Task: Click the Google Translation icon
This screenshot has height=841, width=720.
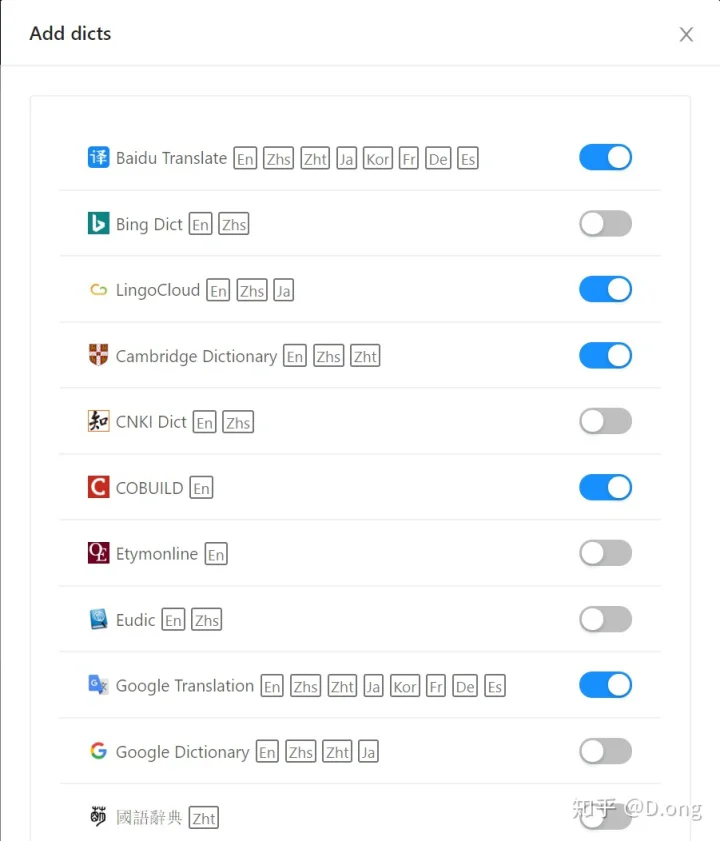Action: [98, 685]
